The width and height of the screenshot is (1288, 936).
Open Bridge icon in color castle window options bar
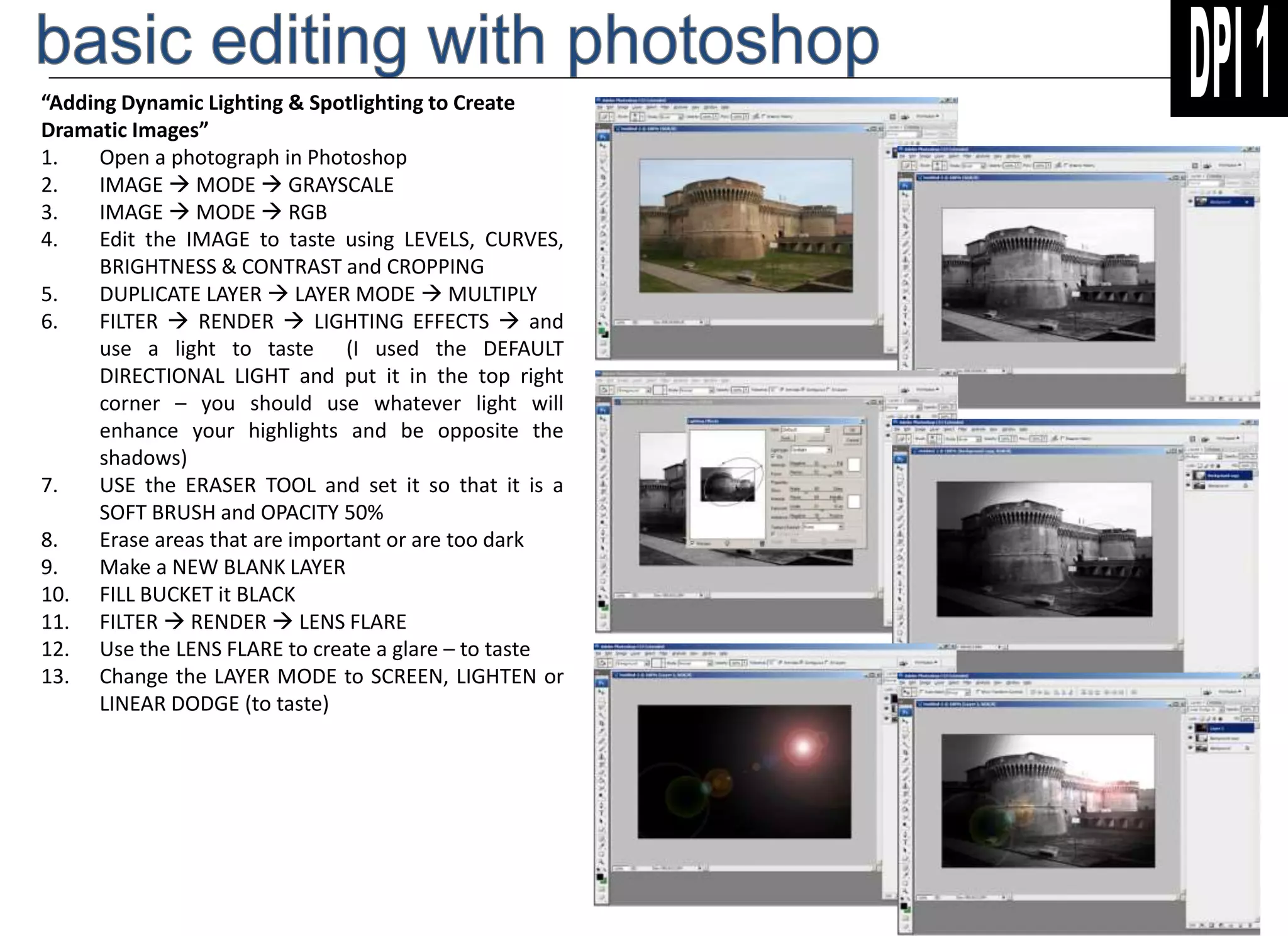click(x=905, y=117)
